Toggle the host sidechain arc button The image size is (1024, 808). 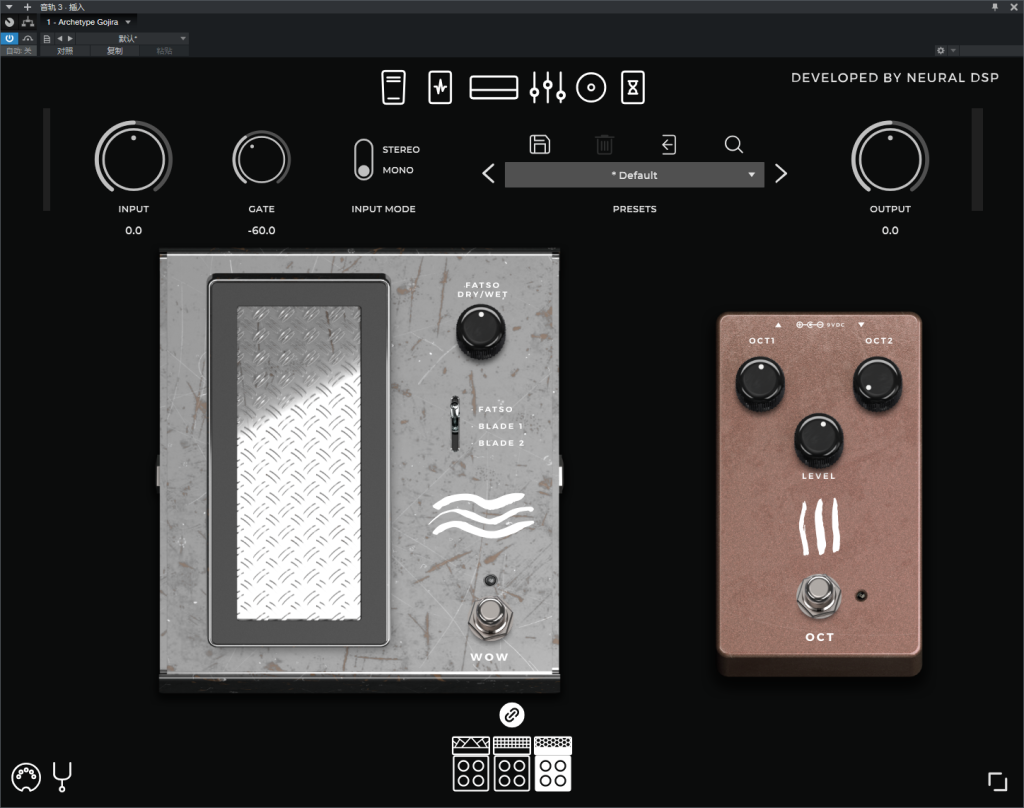point(28,39)
